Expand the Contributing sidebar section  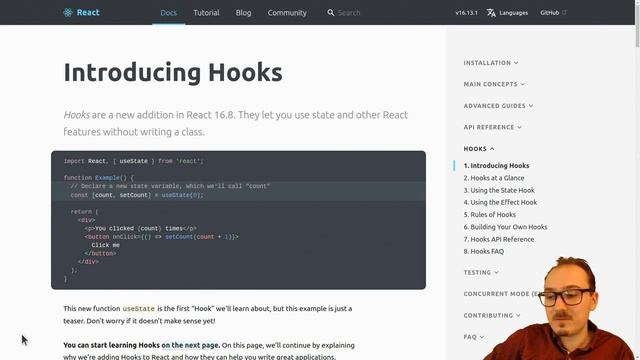click(x=492, y=316)
